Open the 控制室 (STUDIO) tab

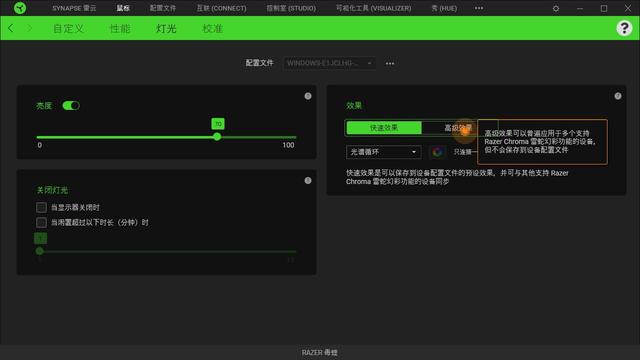point(291,8)
